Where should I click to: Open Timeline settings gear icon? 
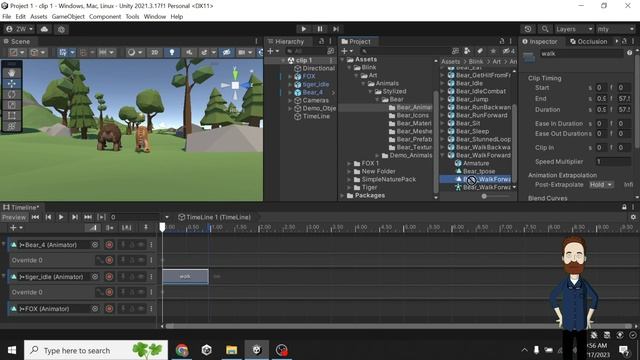pyautogui.click(x=633, y=217)
